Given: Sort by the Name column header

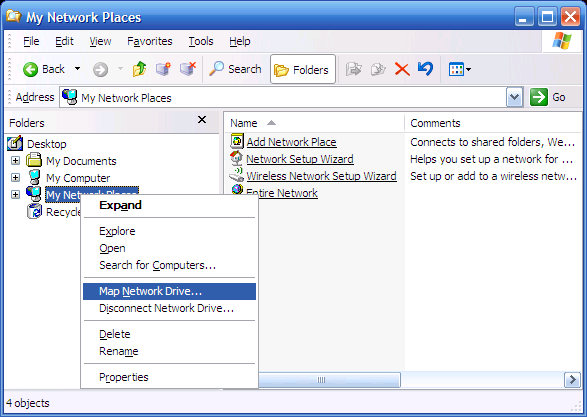Looking at the screenshot, I should (314, 123).
